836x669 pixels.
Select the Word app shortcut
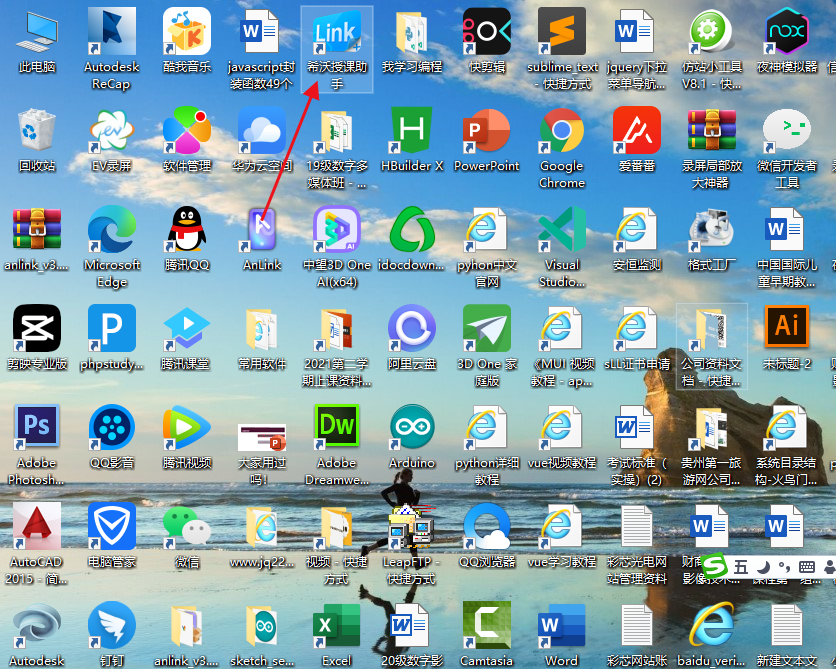[x=561, y=625]
